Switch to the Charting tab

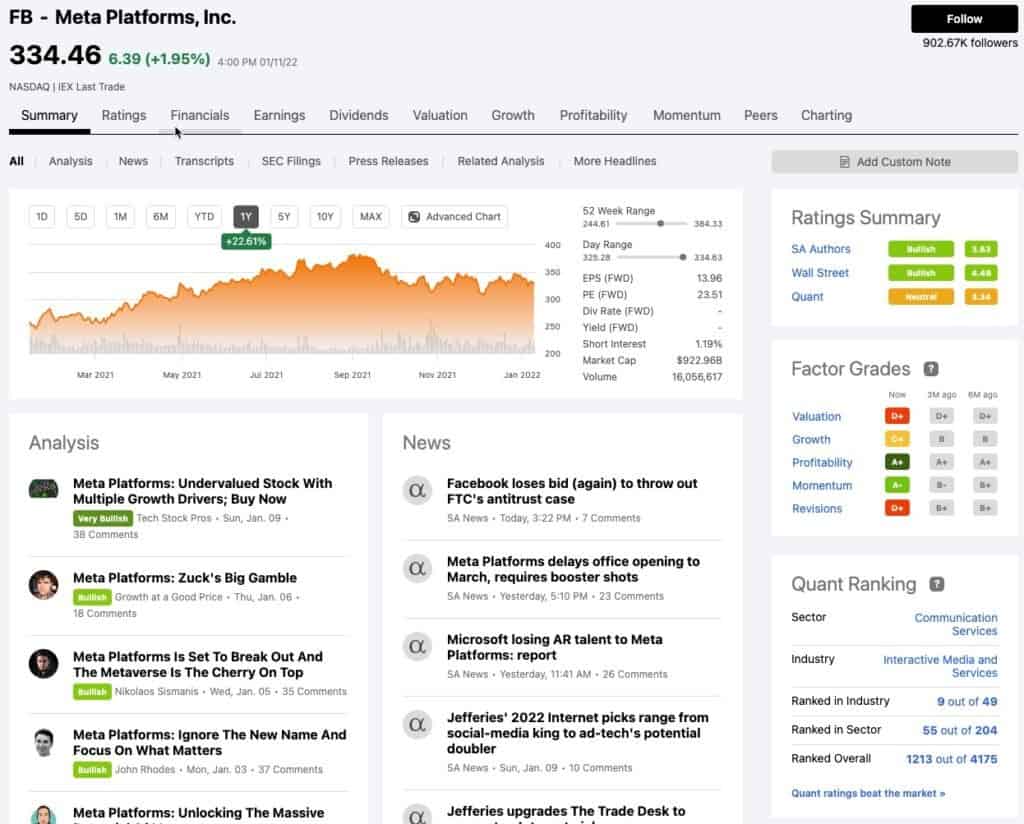click(x=826, y=116)
